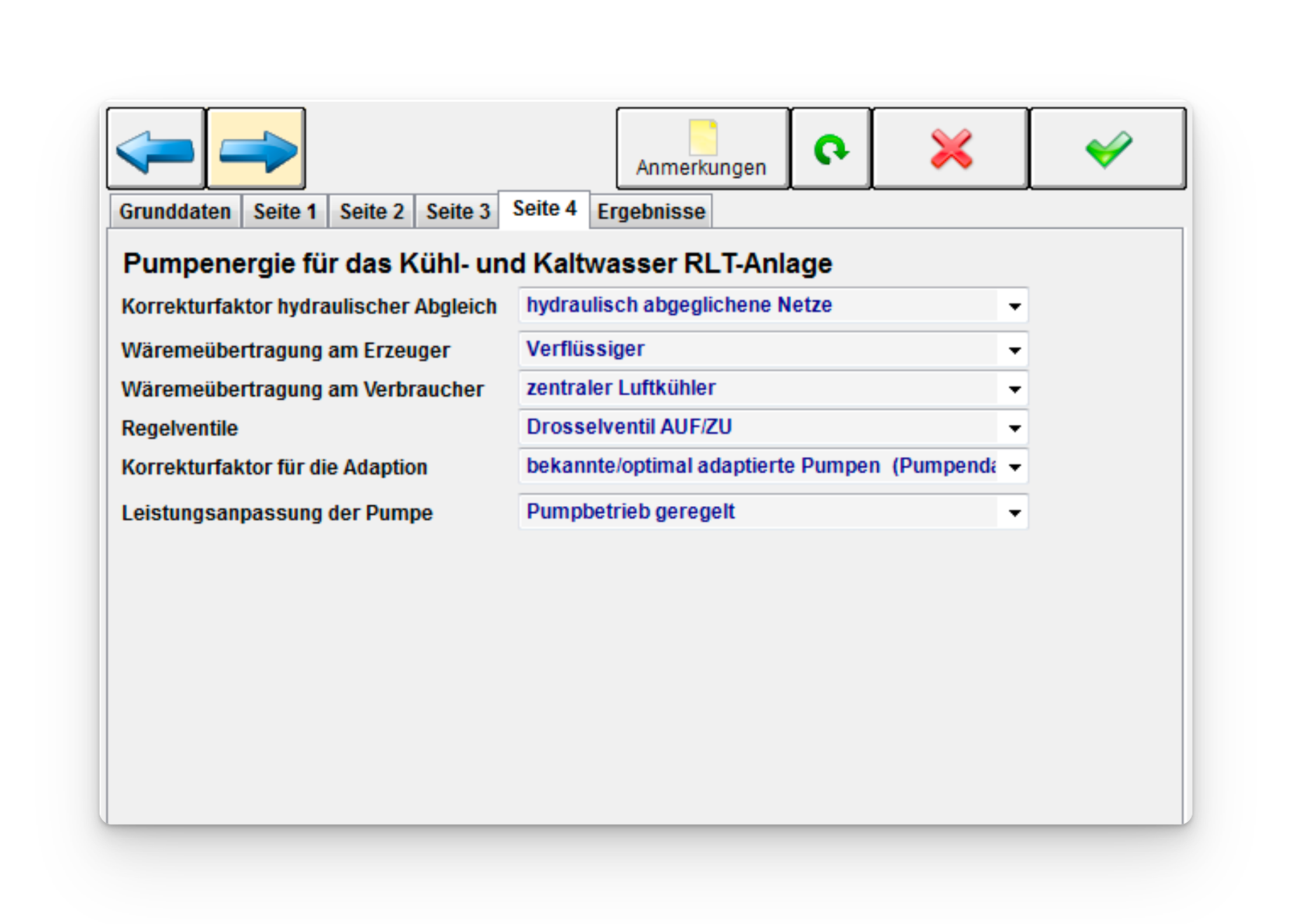Confirm with the green checkmark icon

point(1108,149)
